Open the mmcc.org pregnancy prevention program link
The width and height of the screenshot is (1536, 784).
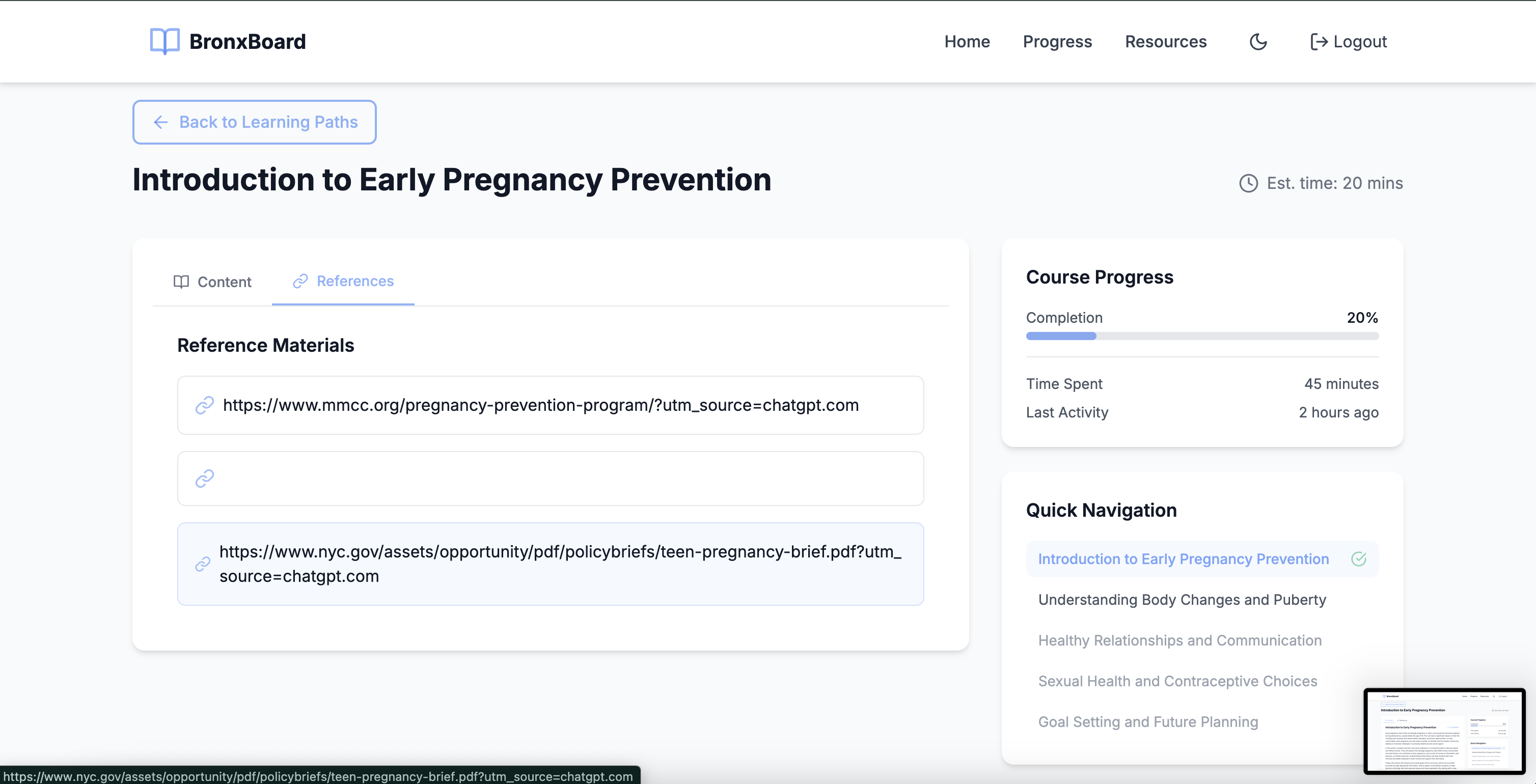[540, 405]
